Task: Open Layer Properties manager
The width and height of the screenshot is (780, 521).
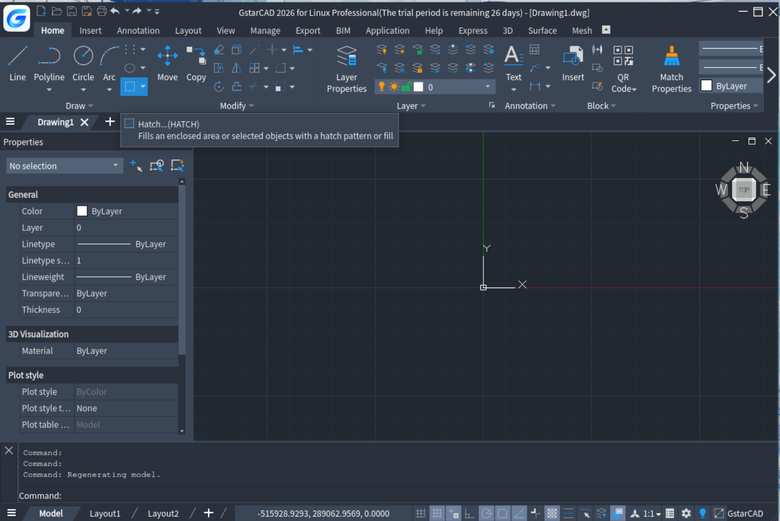Action: click(346, 69)
